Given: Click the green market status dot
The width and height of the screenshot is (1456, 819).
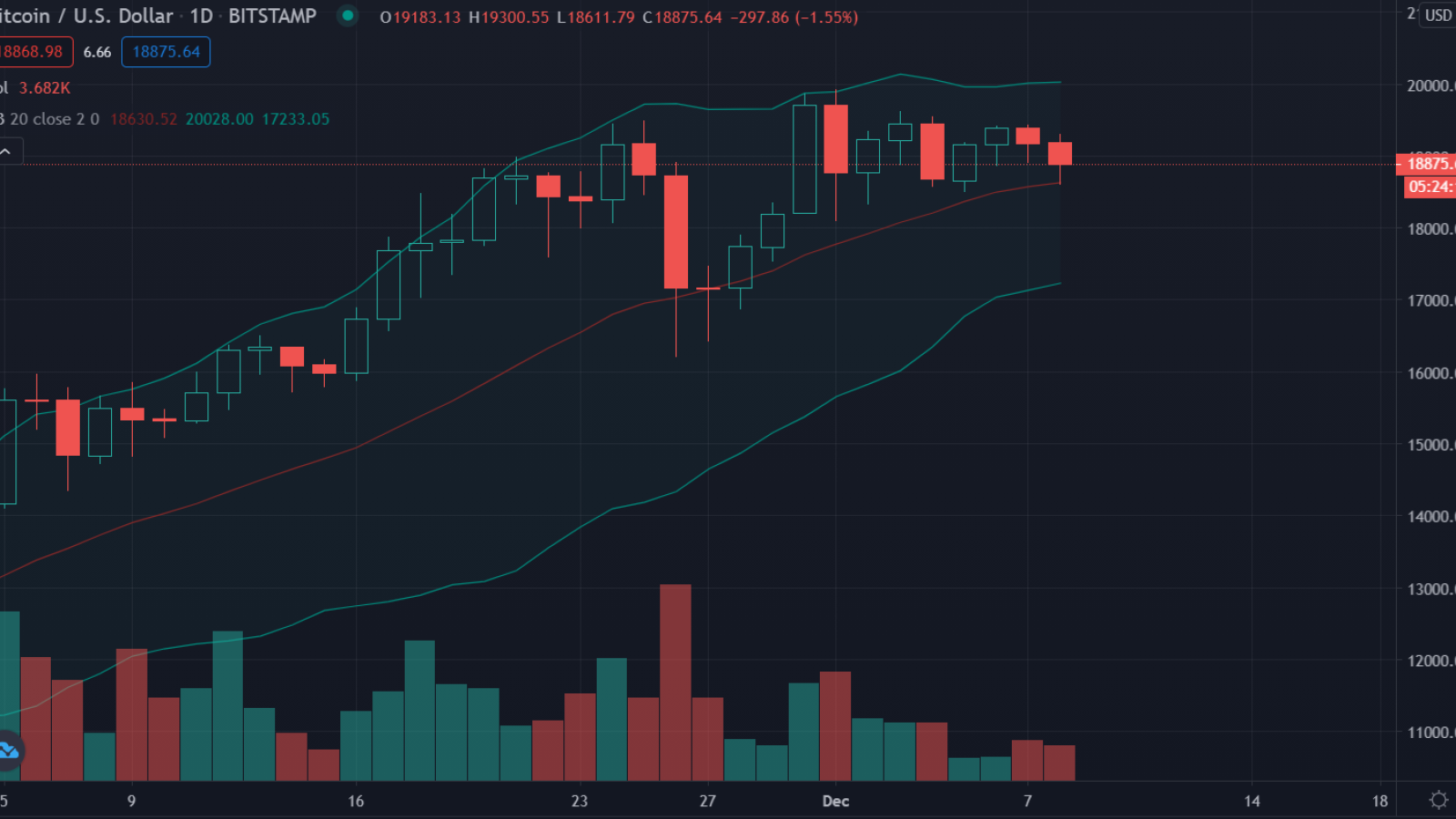Looking at the screenshot, I should [x=348, y=15].
